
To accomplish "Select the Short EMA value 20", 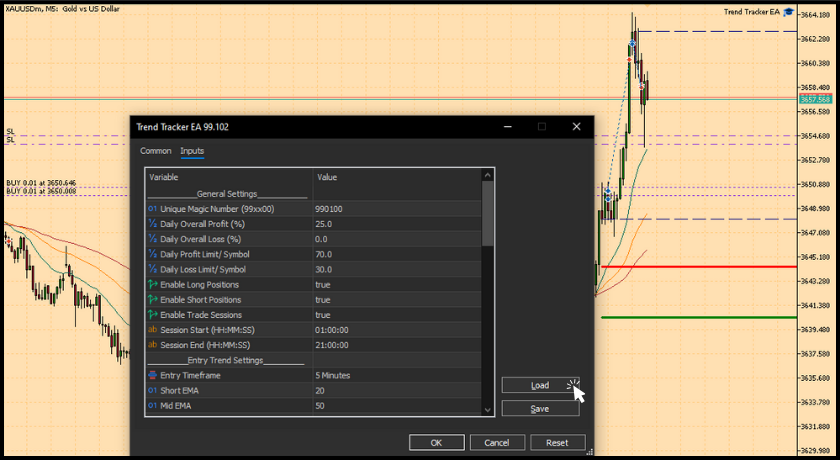I will [320, 390].
